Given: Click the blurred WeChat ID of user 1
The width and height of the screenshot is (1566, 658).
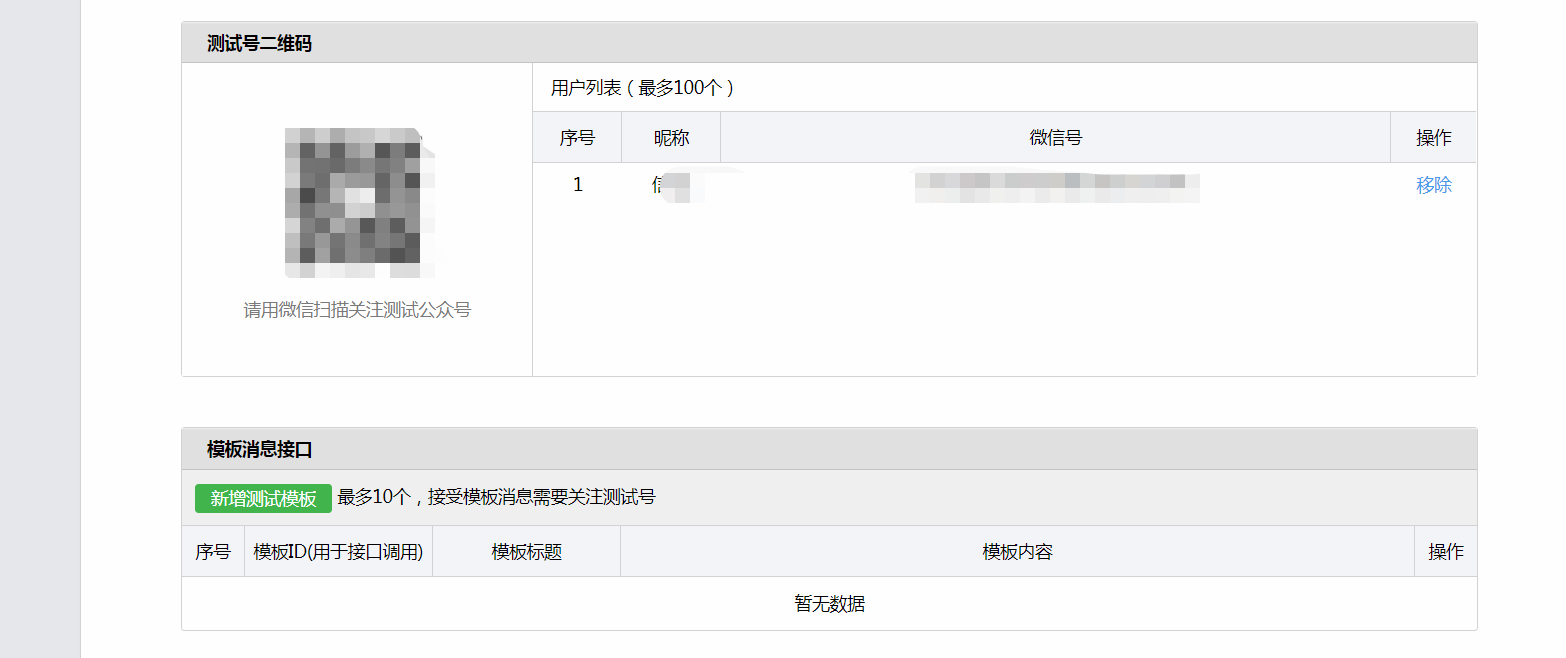Looking at the screenshot, I should 1055,186.
